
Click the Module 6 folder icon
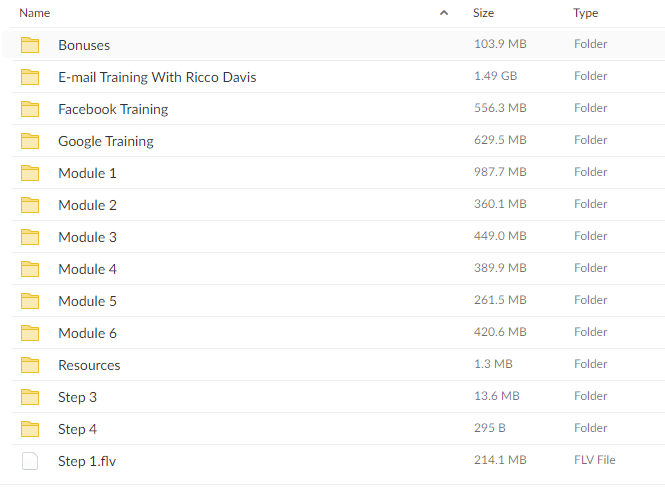point(30,333)
